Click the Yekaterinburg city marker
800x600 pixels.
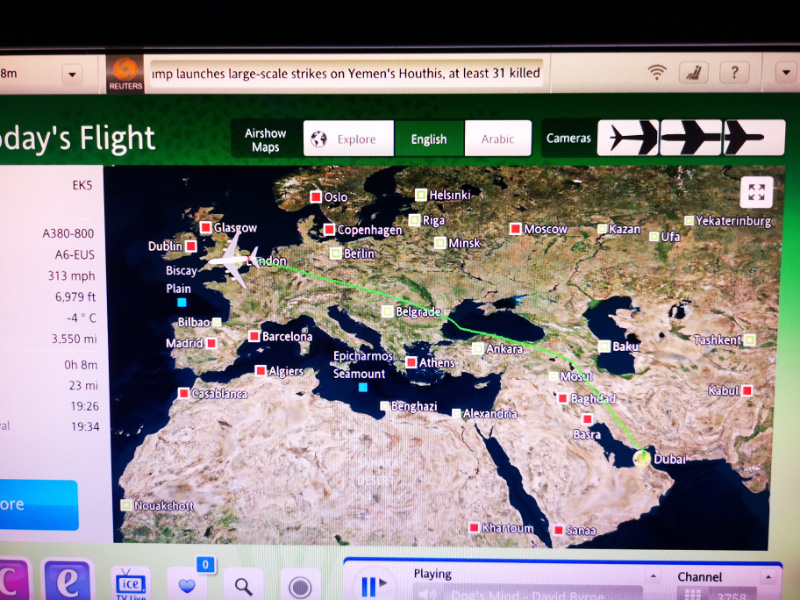click(x=689, y=220)
